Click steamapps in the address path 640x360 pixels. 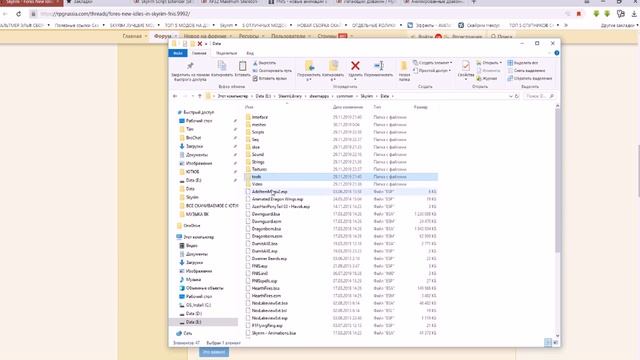(x=319, y=96)
